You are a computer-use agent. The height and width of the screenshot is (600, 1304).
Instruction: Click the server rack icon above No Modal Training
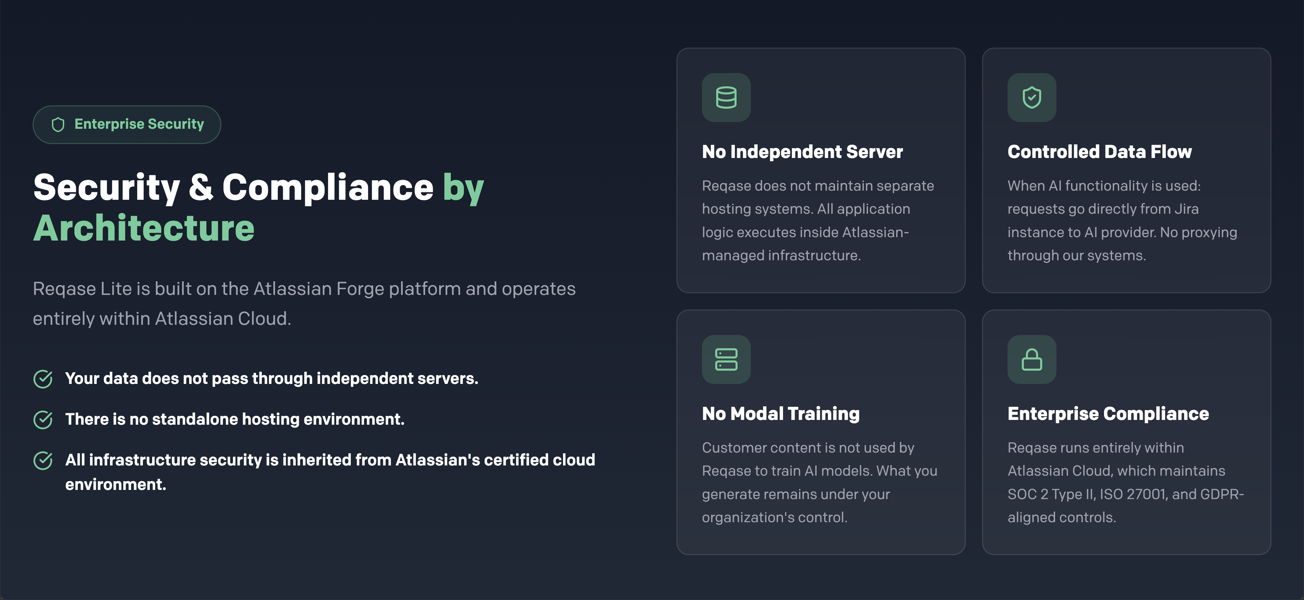pyautogui.click(x=726, y=360)
